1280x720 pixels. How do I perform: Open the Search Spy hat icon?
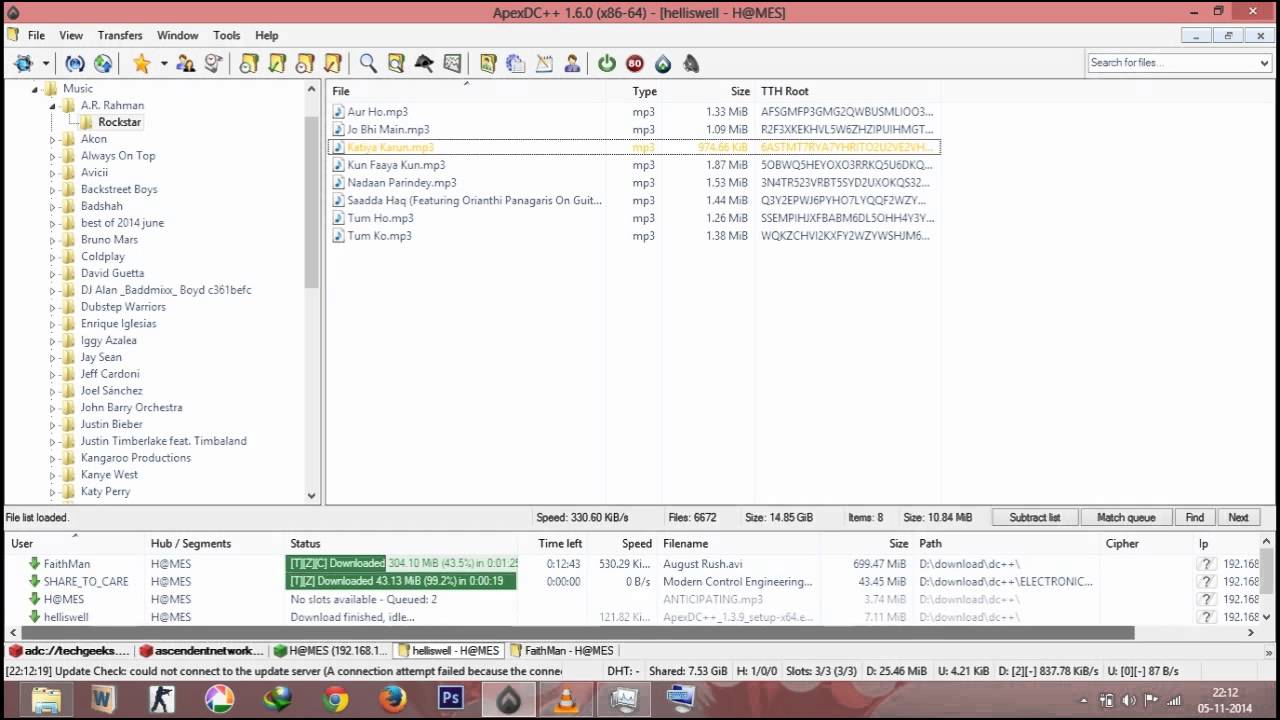(424, 63)
